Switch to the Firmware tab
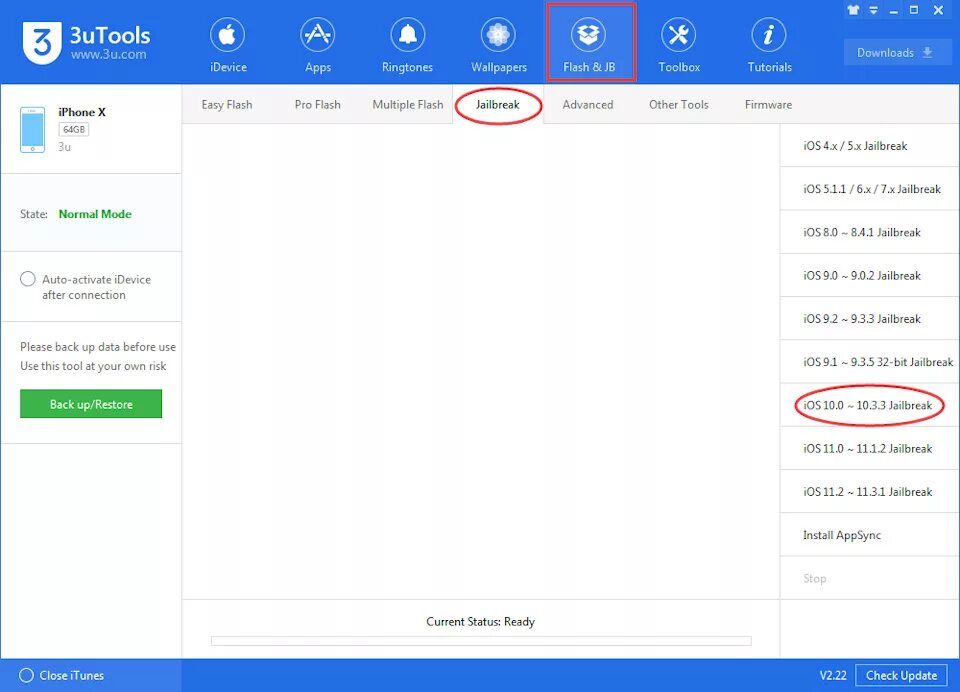Screen dimensions: 960x692 [x=768, y=105]
